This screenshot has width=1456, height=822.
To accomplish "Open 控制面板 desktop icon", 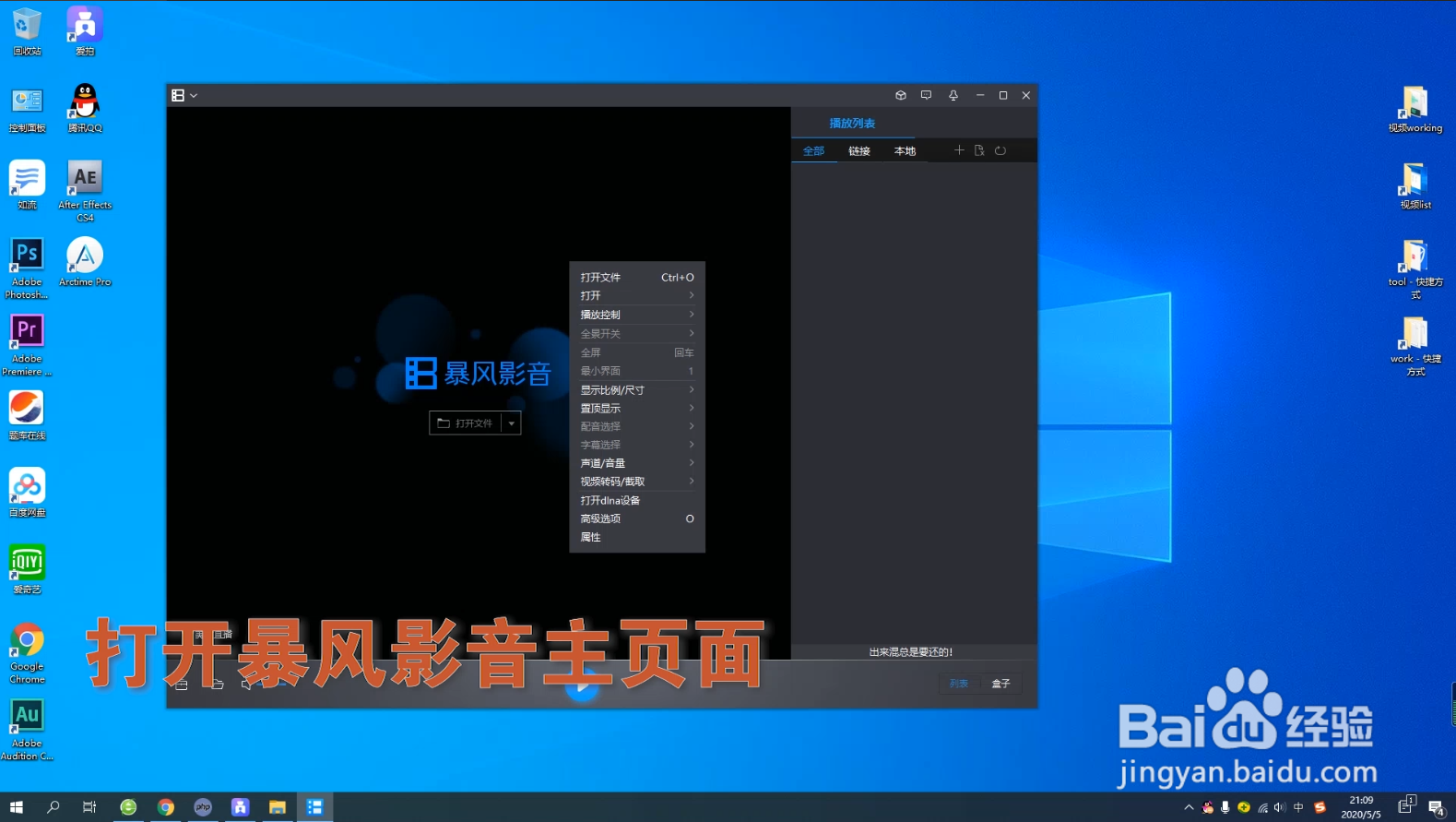I will tap(27, 109).
